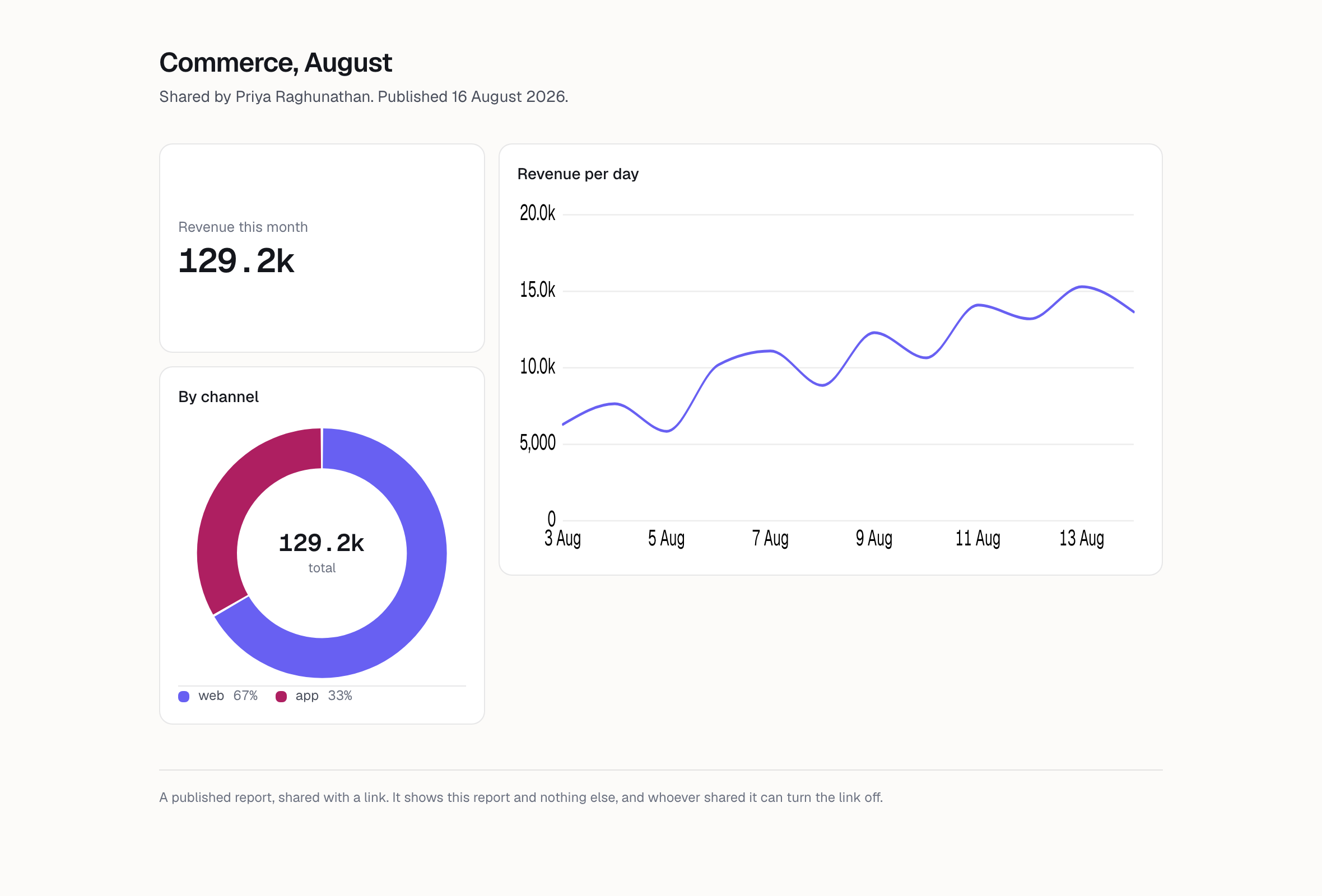This screenshot has width=1322, height=896.
Task: Click the 11 Aug x-axis label
Action: [978, 538]
